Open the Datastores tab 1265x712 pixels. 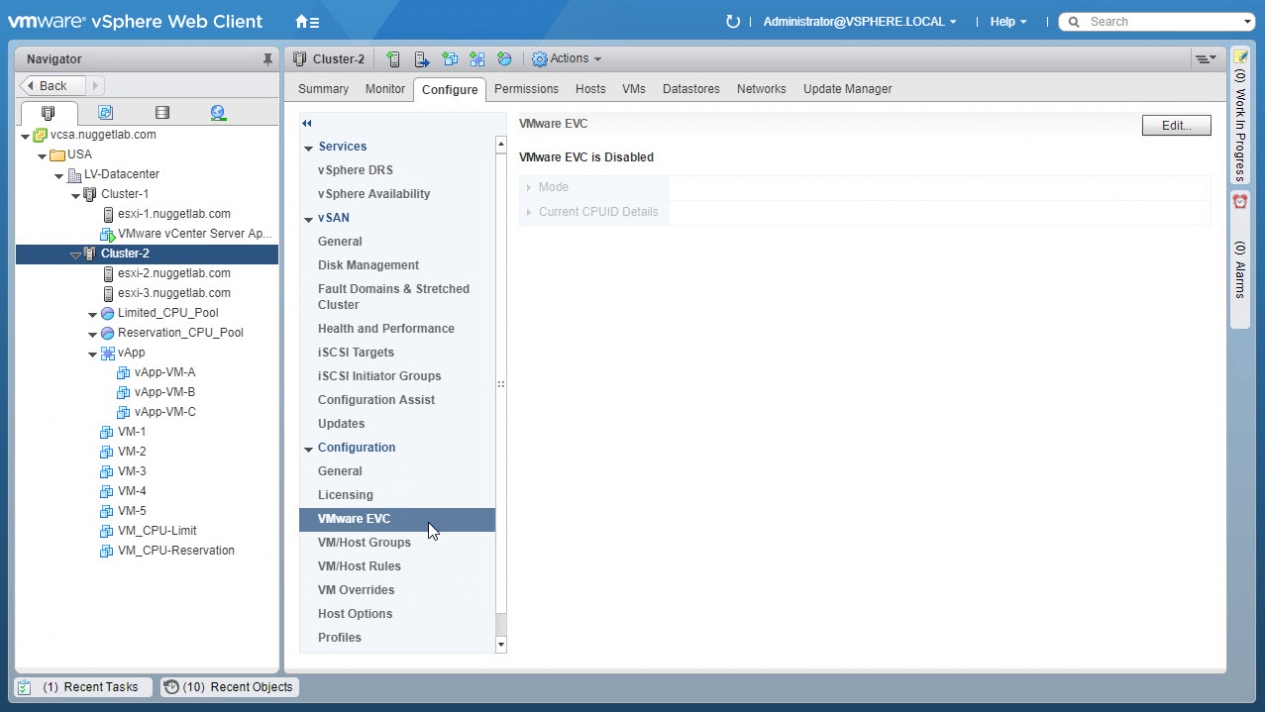[x=691, y=89]
